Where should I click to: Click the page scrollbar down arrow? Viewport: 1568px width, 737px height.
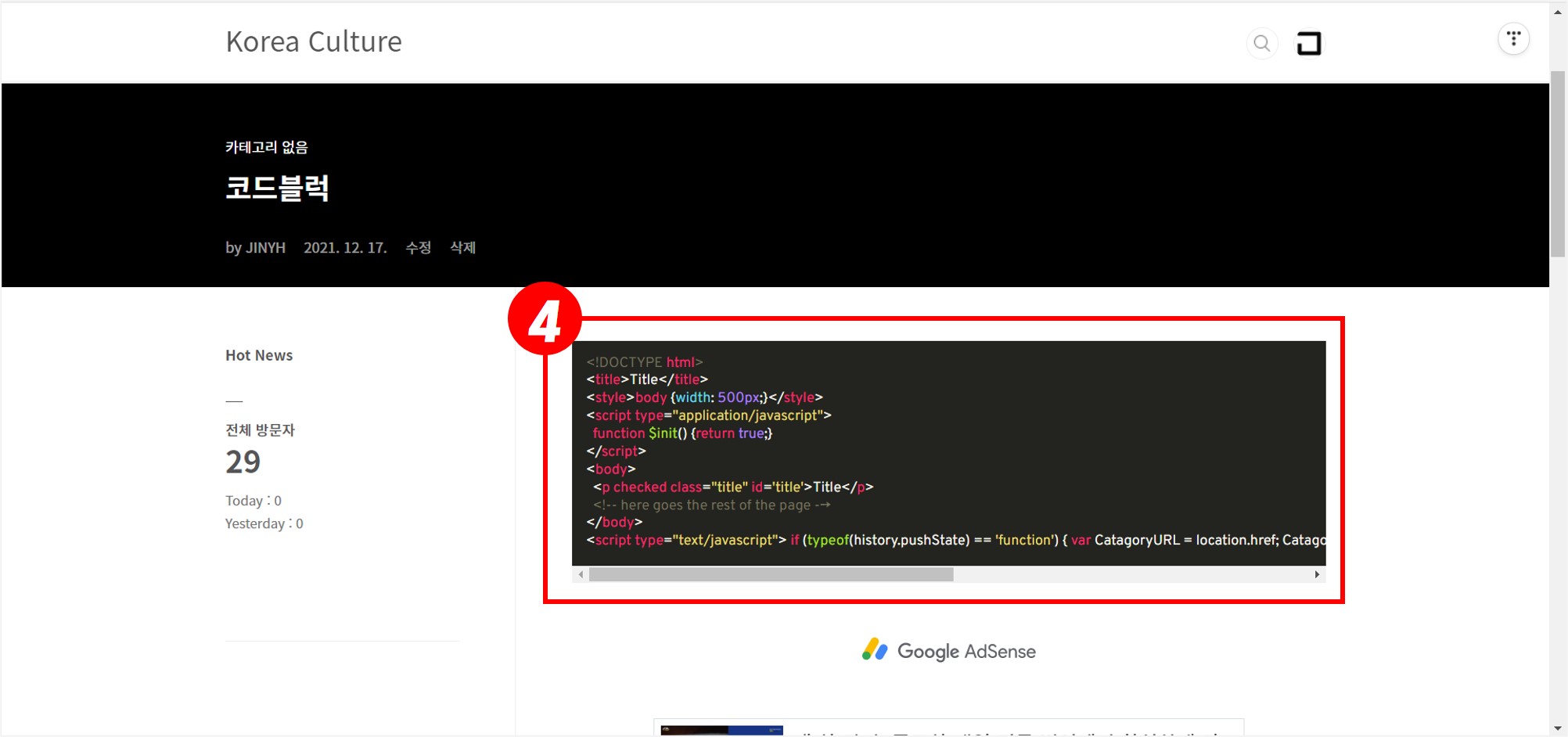click(x=1558, y=728)
